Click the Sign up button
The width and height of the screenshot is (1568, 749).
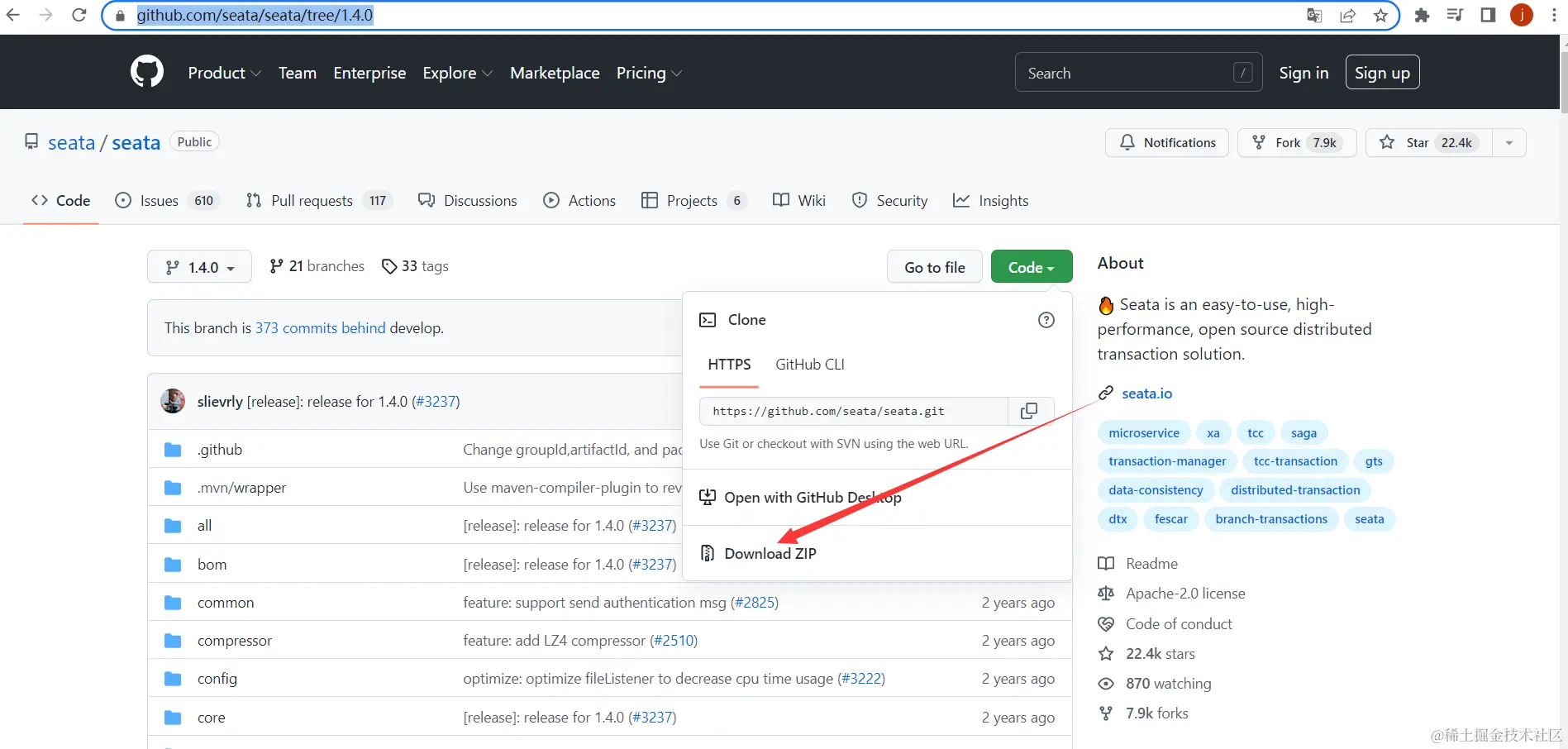click(x=1382, y=73)
